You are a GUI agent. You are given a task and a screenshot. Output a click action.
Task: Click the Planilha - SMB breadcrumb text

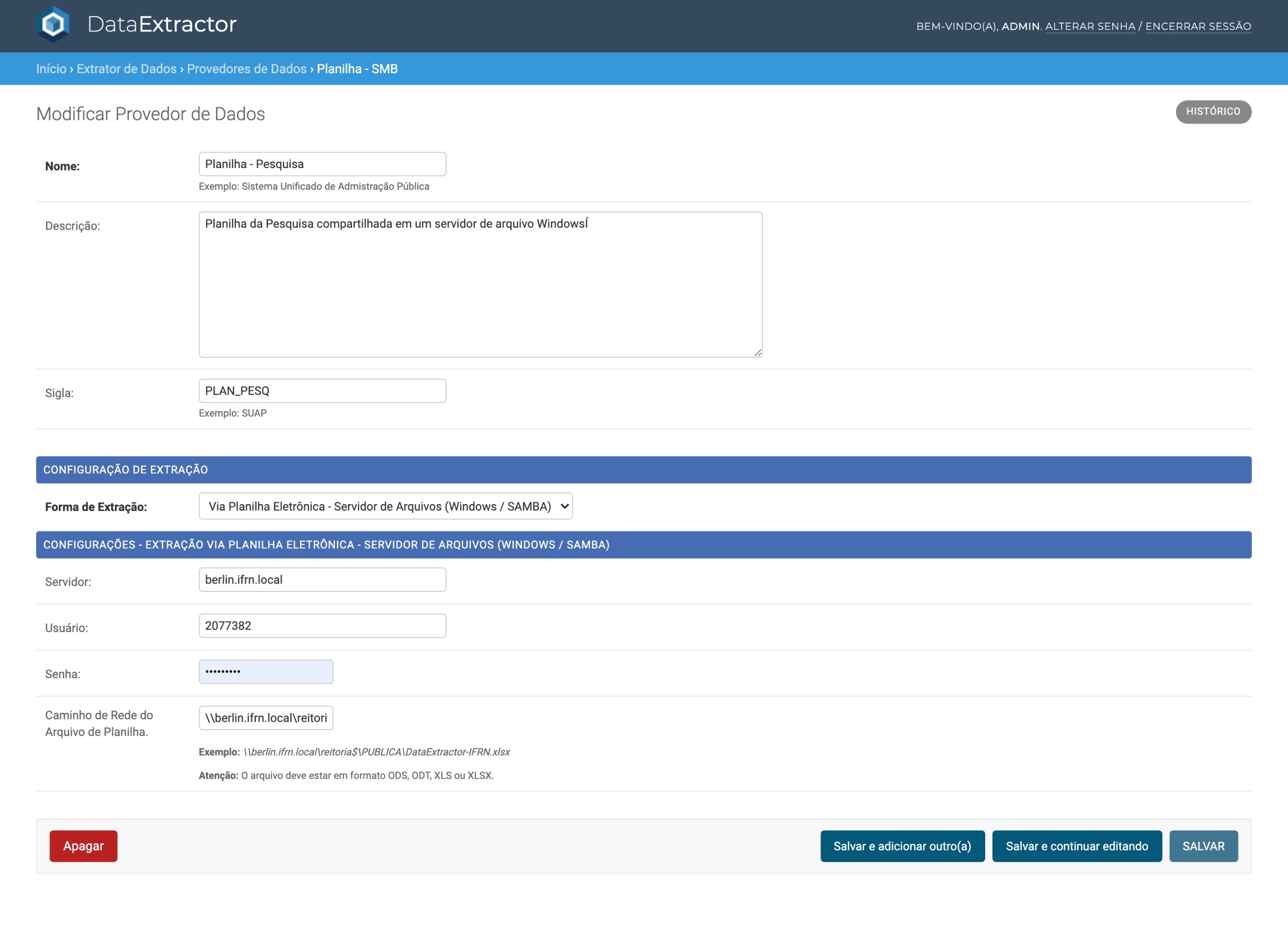(357, 69)
